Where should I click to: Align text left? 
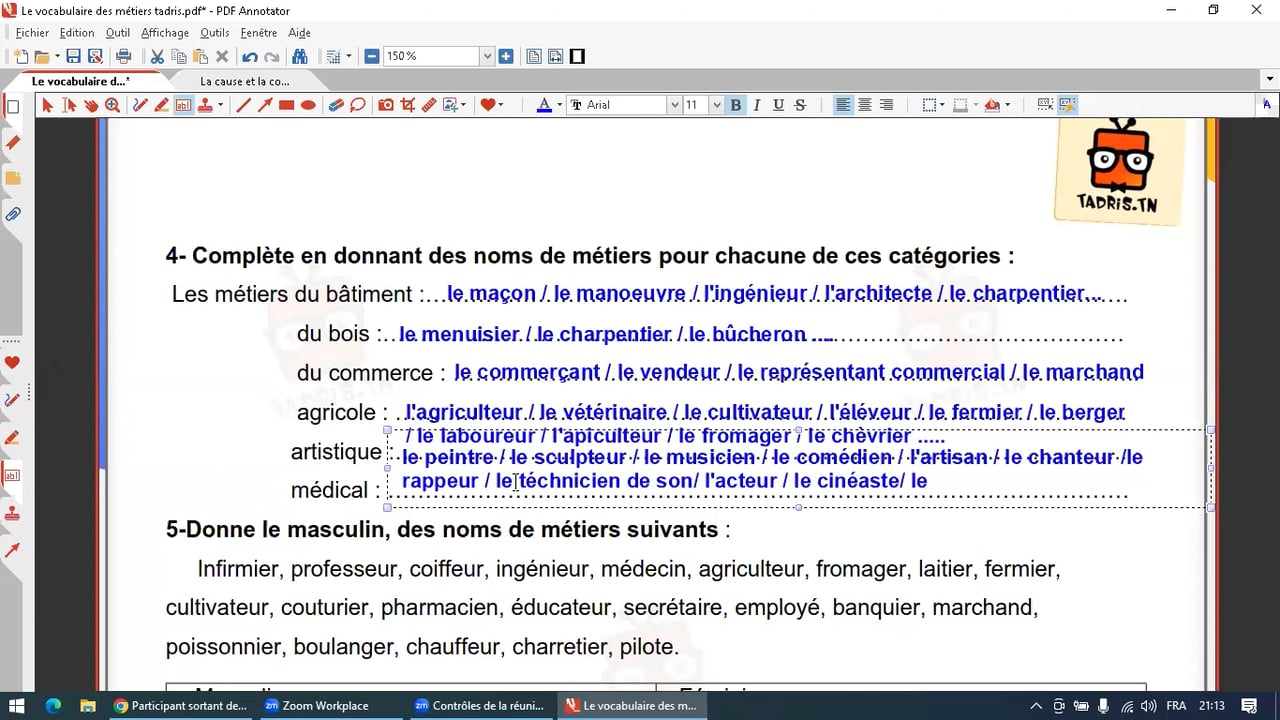coord(844,105)
